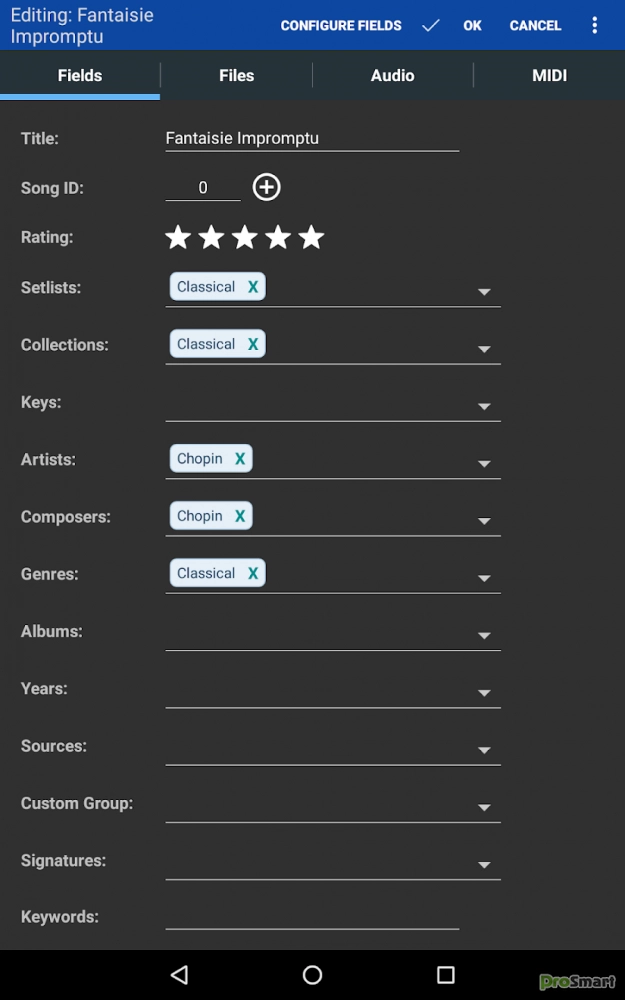Remove Chopin tag from Artists
This screenshot has height=1000, width=625.
[x=240, y=459]
